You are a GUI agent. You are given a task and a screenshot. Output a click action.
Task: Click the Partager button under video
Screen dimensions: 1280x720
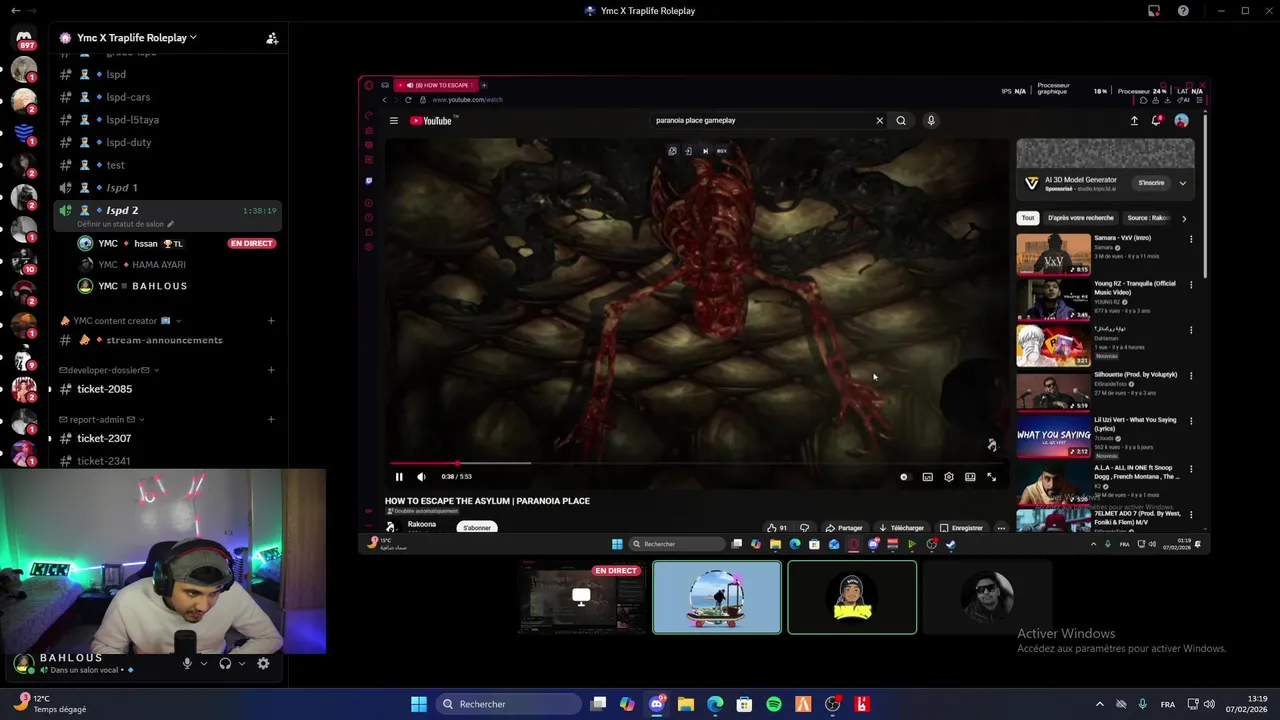[844, 528]
